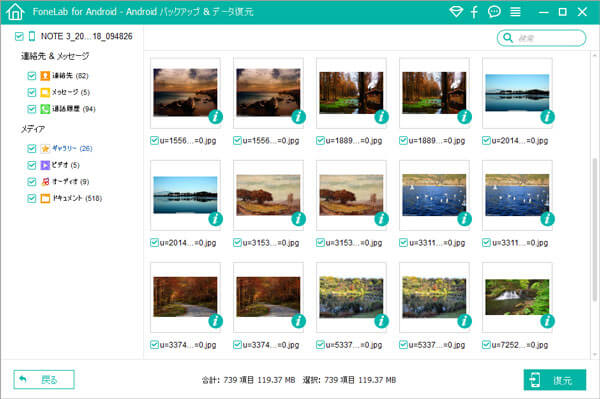Select the ビデオ (5) category label

(x=66, y=165)
